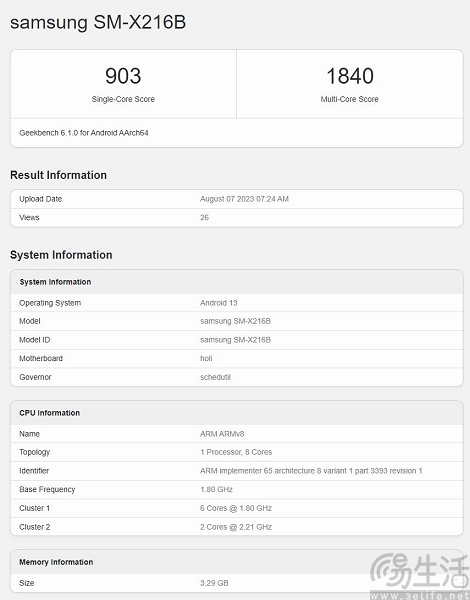The width and height of the screenshot is (470, 600).
Task: Click the Operating System row label
Action: (x=50, y=303)
